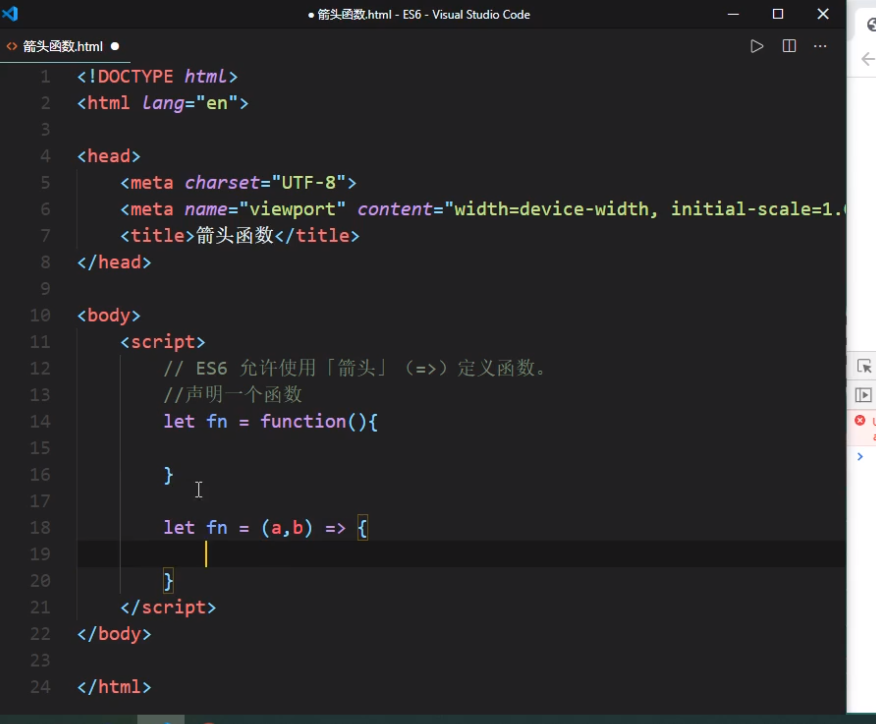The width and height of the screenshot is (876, 724).
Task: Click the charset="UTF-8" meta line
Action: pyautogui.click(x=239, y=183)
